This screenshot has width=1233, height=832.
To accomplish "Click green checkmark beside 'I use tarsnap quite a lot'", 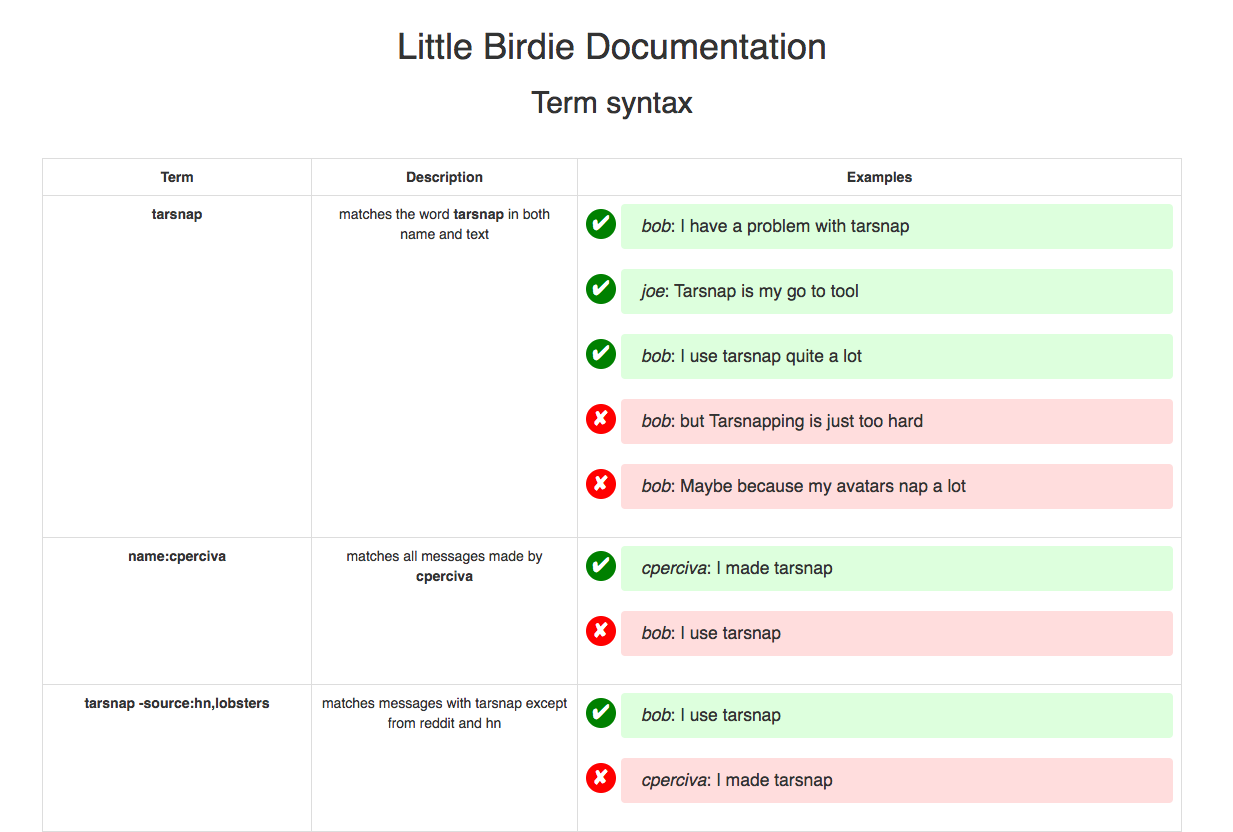I will 600,354.
